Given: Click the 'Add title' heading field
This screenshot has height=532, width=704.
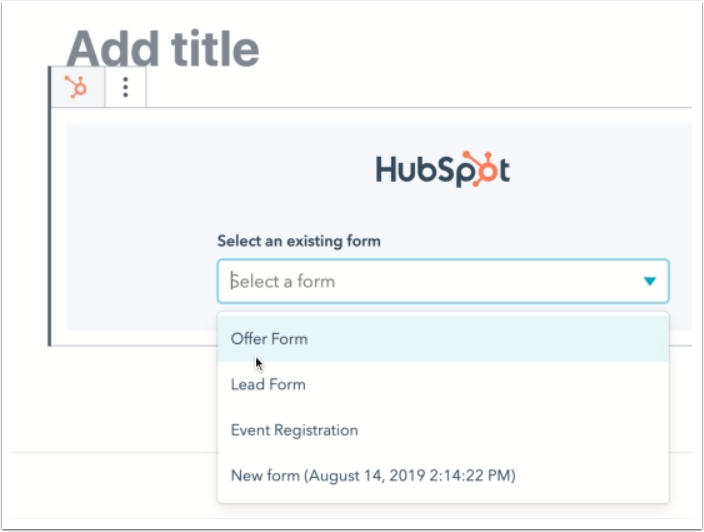Looking at the screenshot, I should click(163, 48).
